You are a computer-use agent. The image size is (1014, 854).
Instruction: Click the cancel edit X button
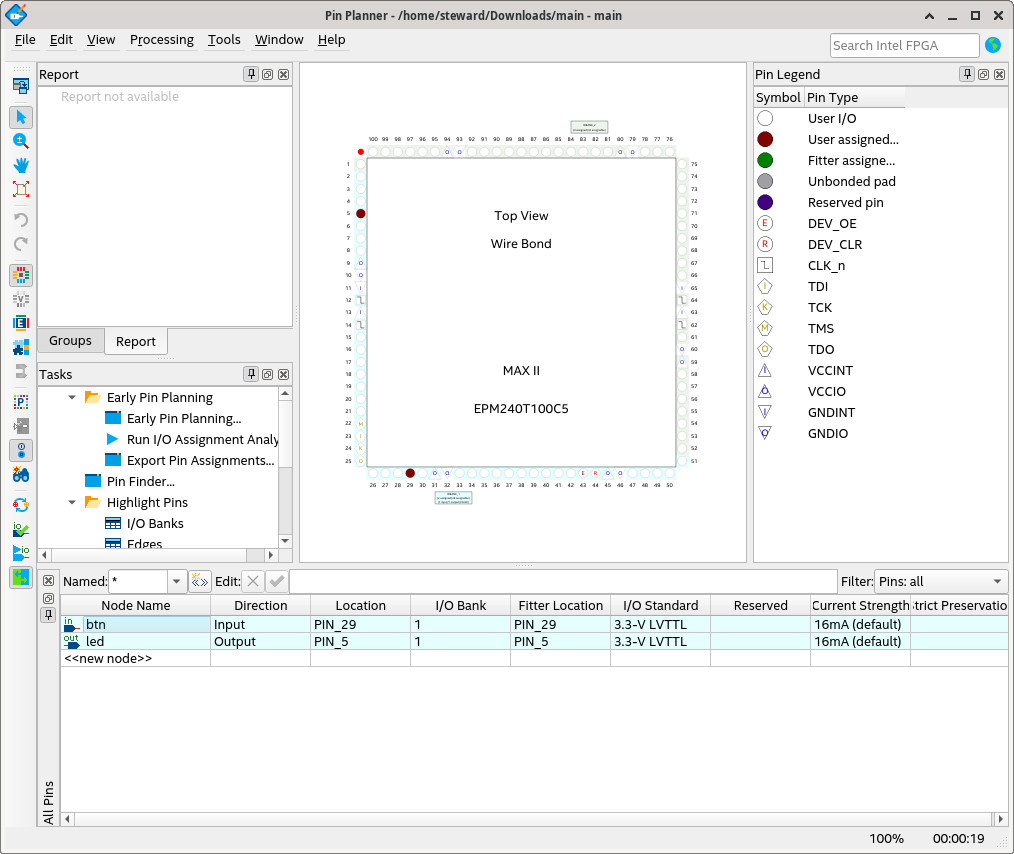click(x=253, y=581)
